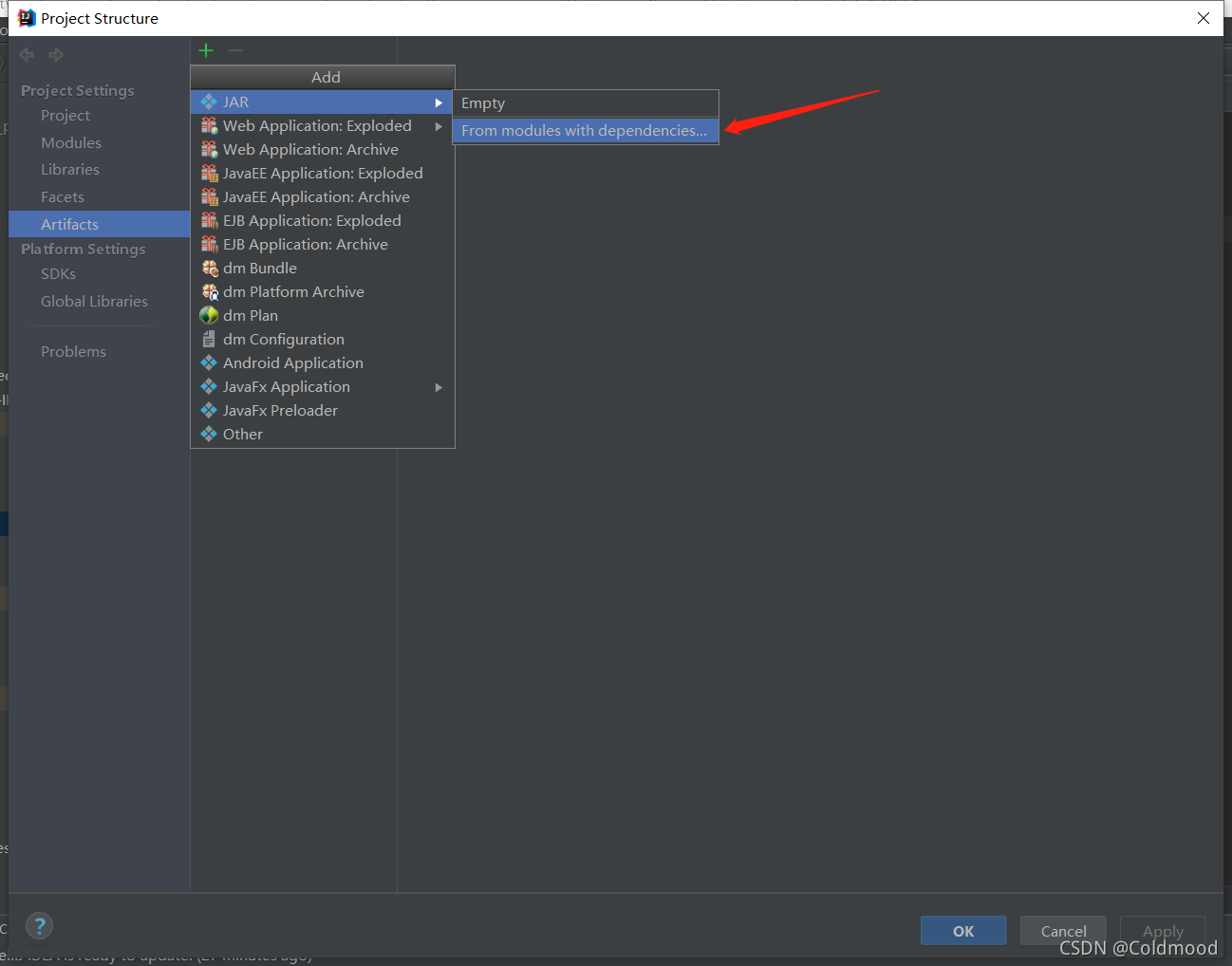Select dm Platform Archive menu entry
This screenshot has height=966, width=1232.
point(323,291)
